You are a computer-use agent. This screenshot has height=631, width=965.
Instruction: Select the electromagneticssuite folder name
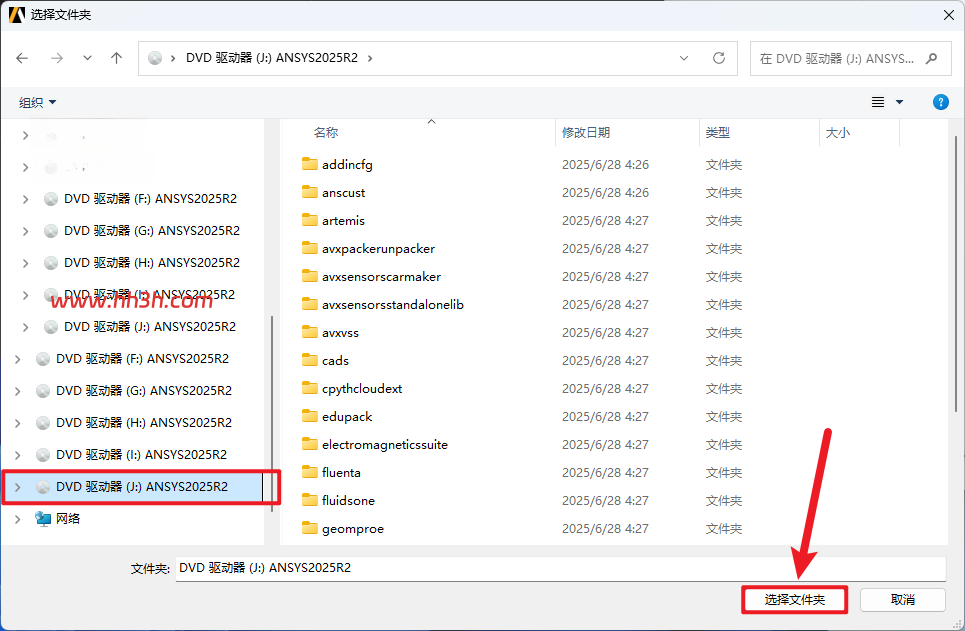pyautogui.click(x=385, y=444)
